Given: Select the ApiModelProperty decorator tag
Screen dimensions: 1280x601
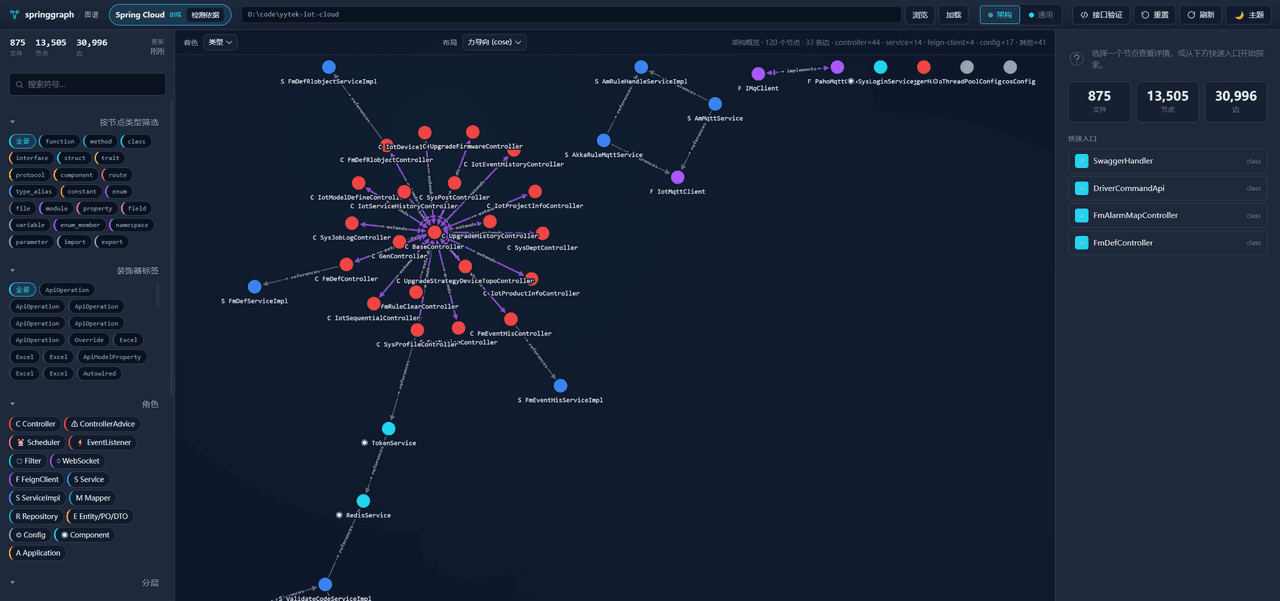Looking at the screenshot, I should [x=112, y=357].
